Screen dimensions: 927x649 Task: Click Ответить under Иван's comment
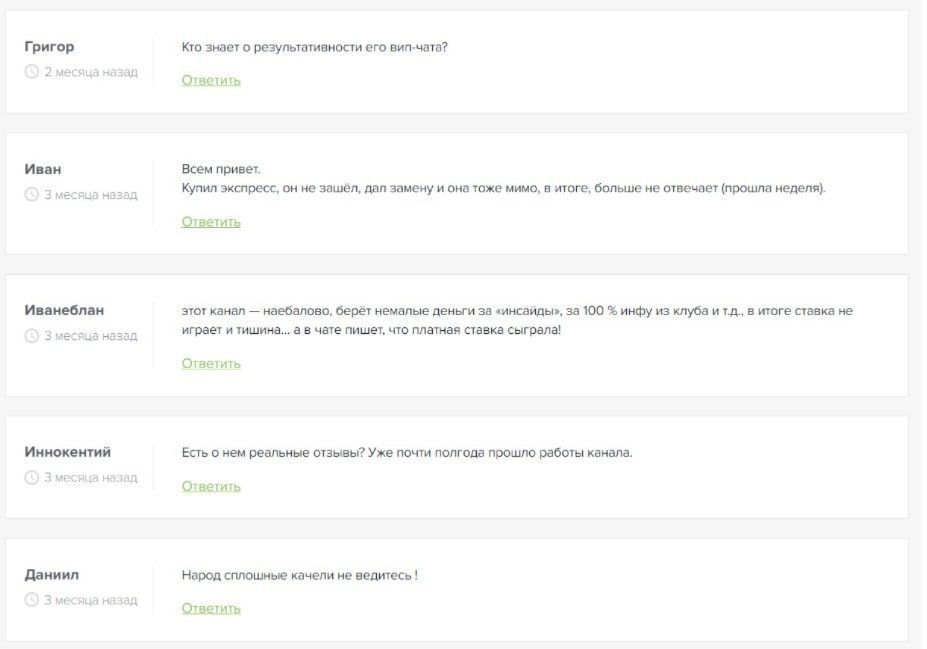(211, 222)
